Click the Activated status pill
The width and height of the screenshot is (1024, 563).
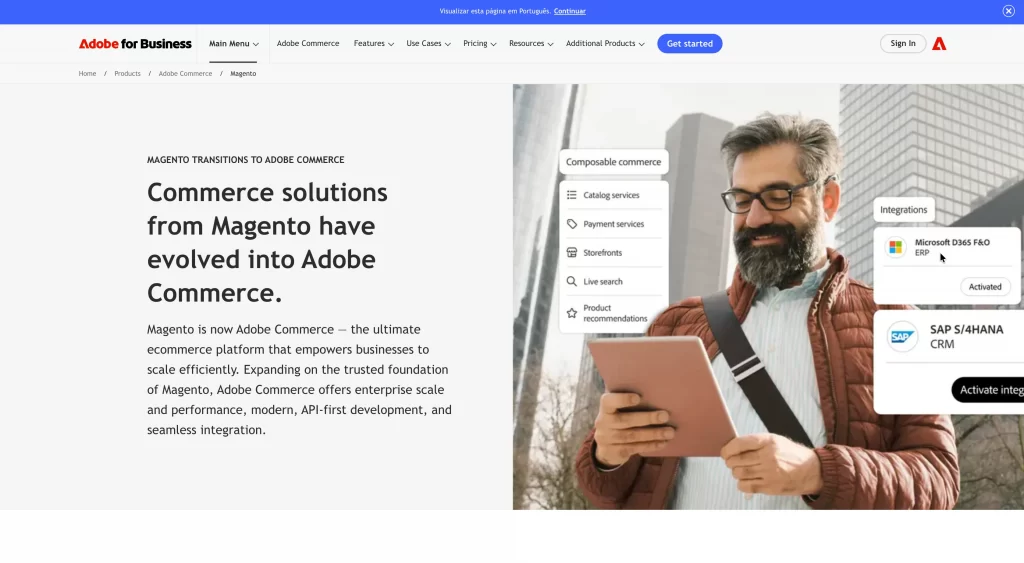[x=985, y=287]
